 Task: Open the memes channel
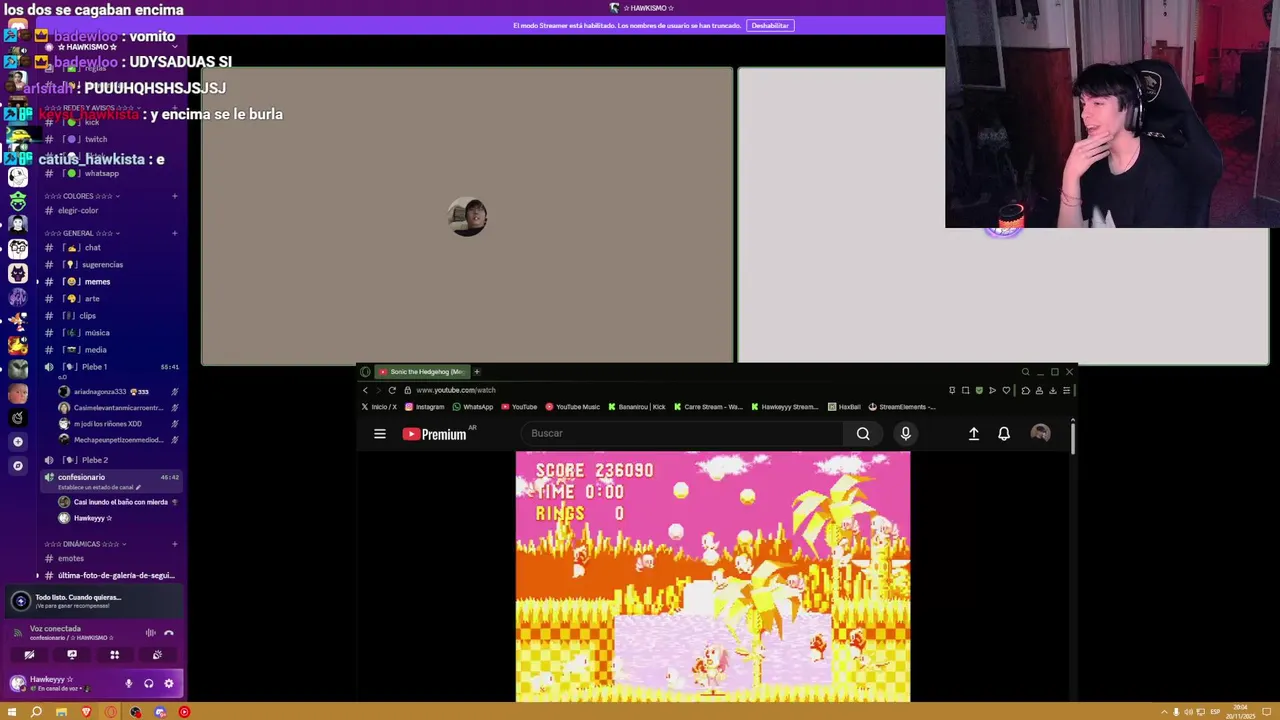click(x=111, y=282)
